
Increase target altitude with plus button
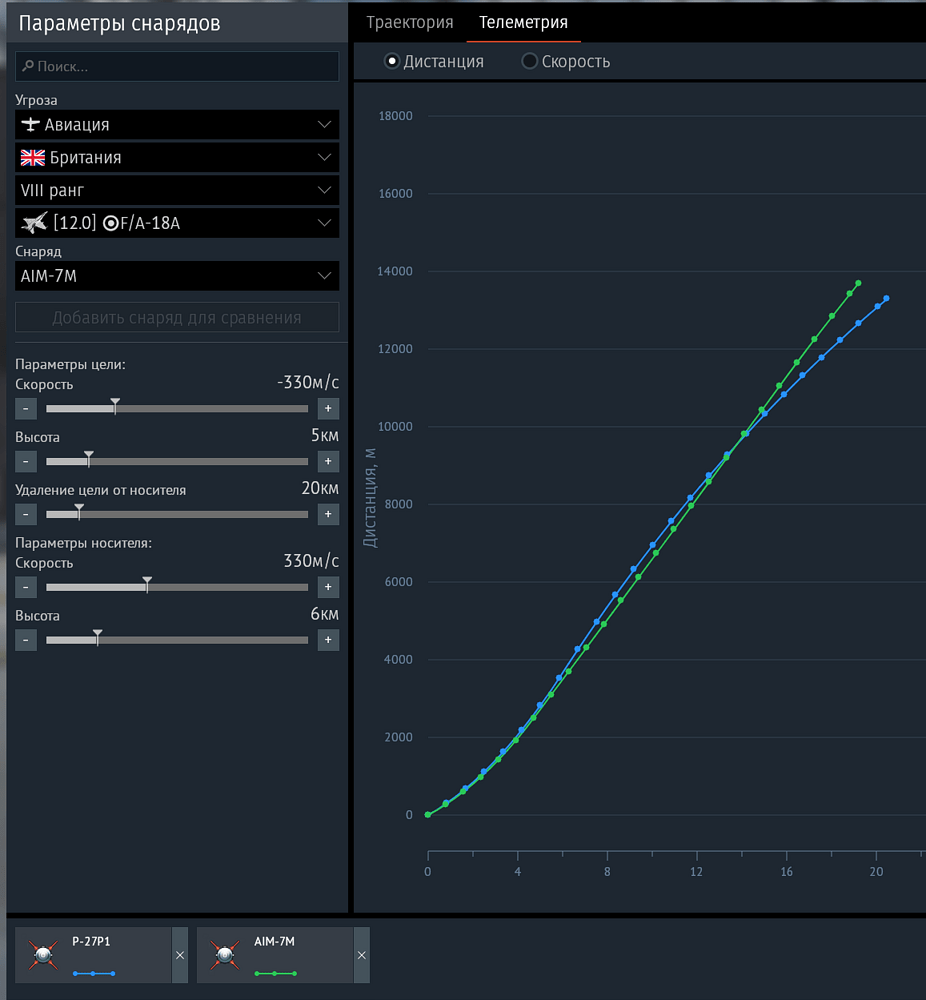328,461
